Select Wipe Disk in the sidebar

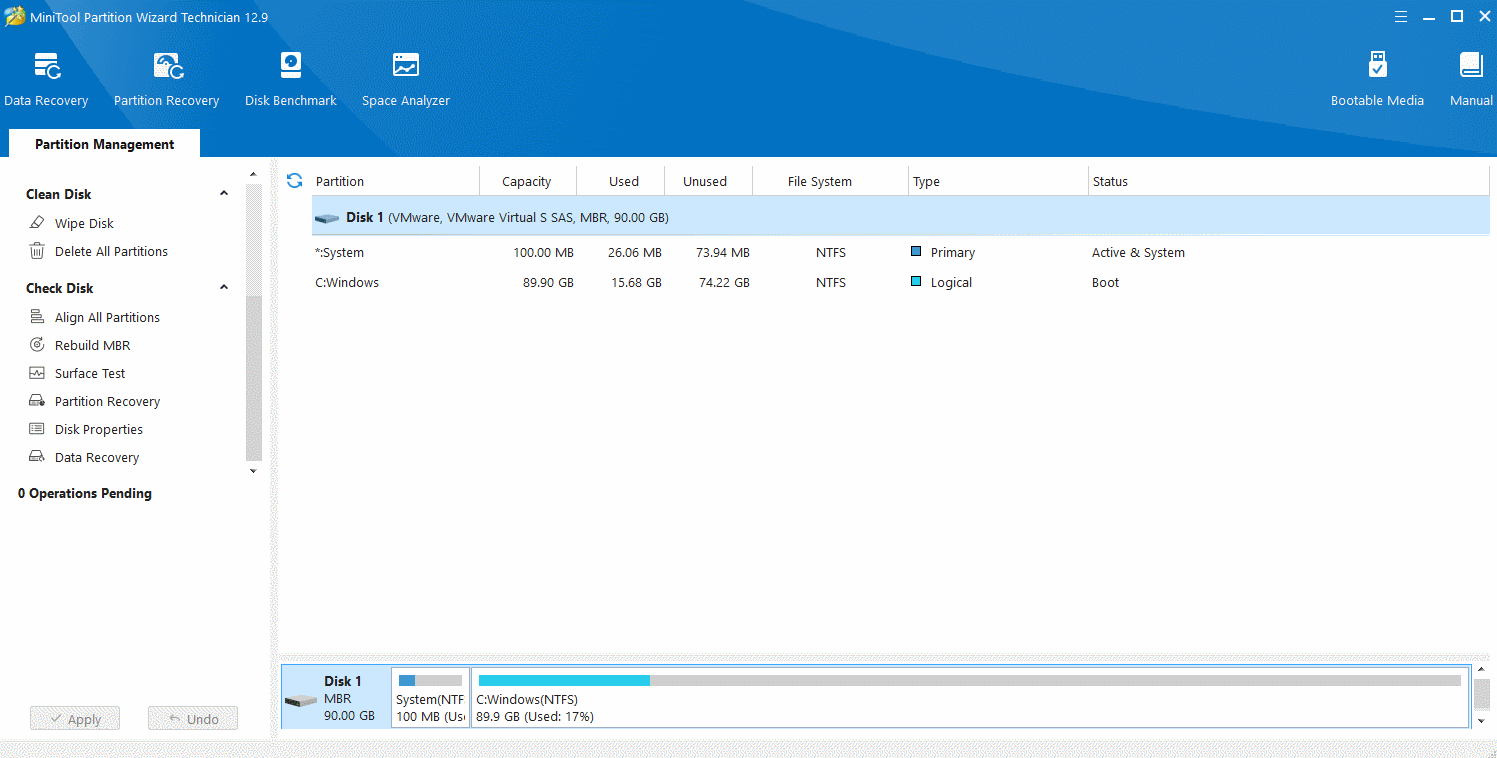[x=84, y=224]
